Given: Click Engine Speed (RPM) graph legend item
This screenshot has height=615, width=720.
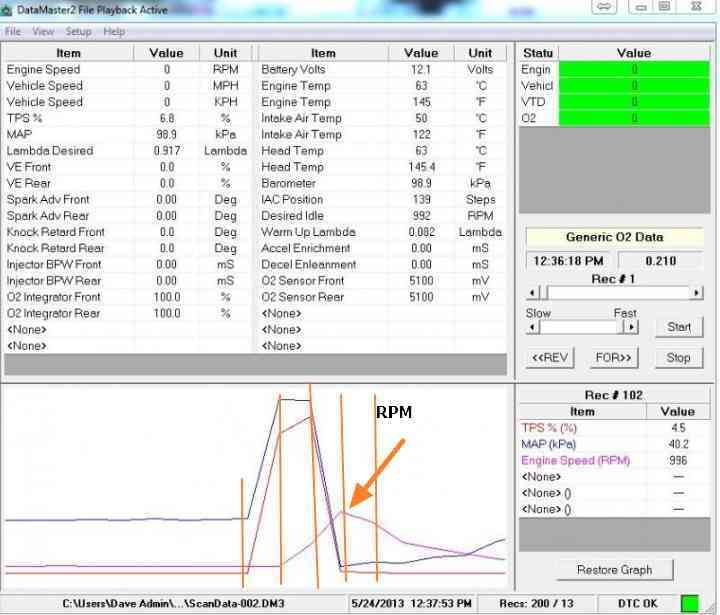Looking at the screenshot, I should pos(576,461).
